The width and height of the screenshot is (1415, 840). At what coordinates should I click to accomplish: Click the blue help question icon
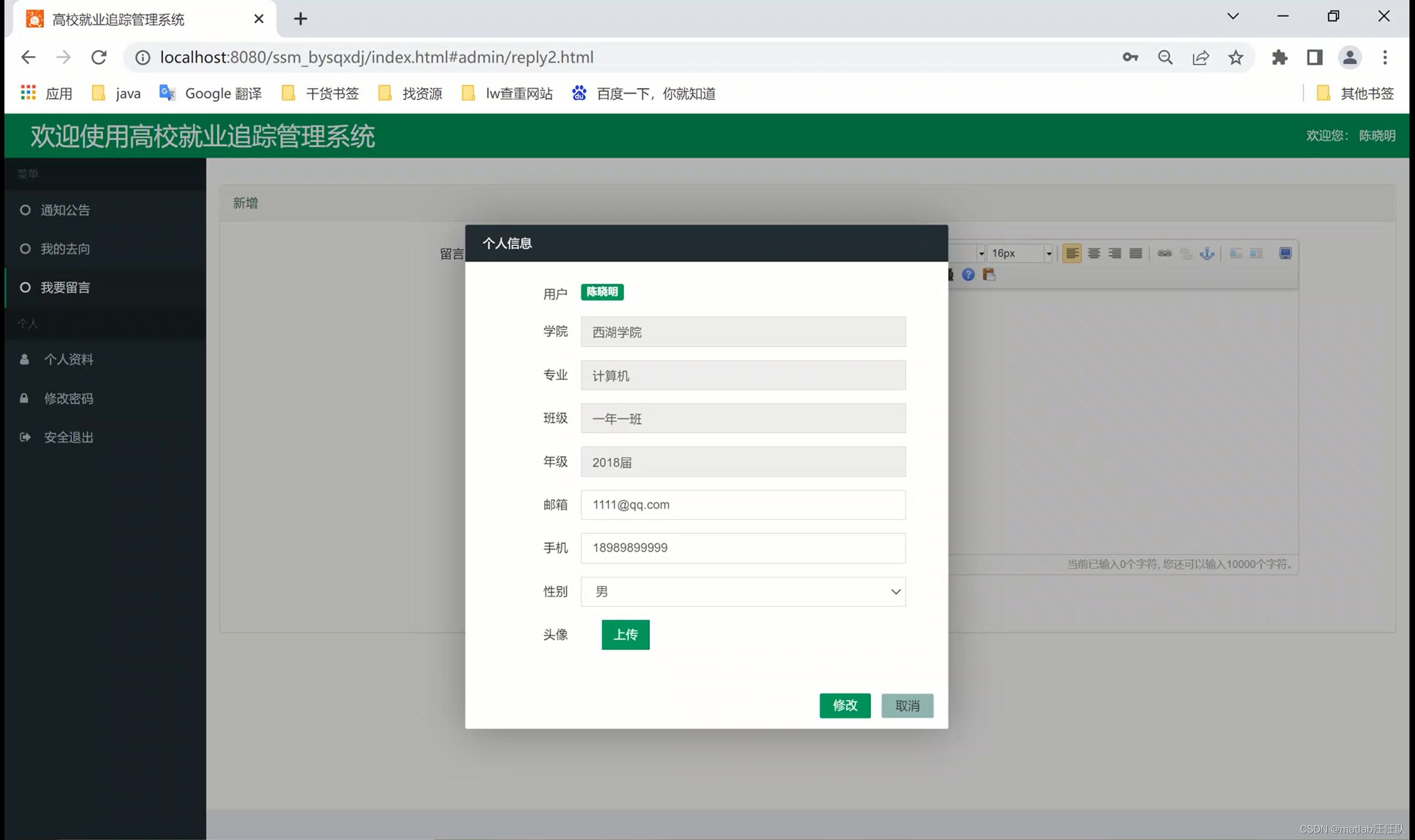click(968, 275)
